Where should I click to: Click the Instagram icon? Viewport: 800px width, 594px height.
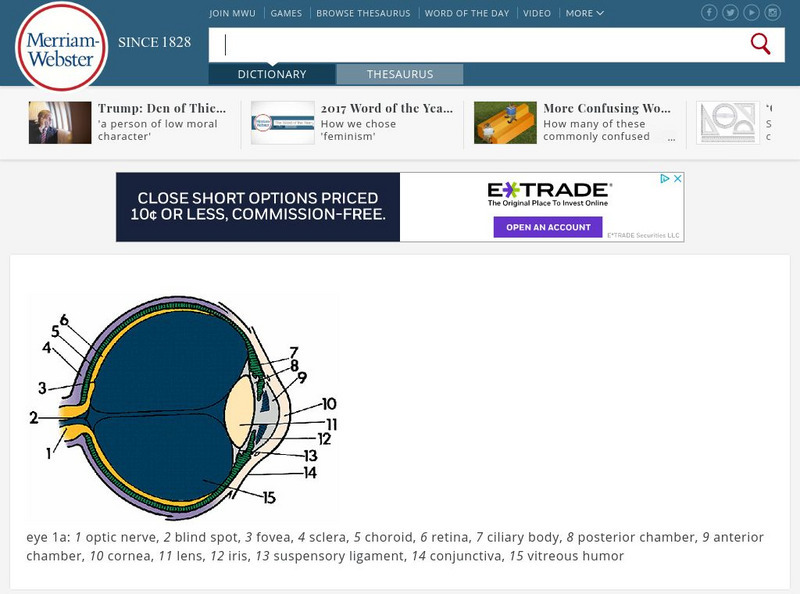(771, 12)
